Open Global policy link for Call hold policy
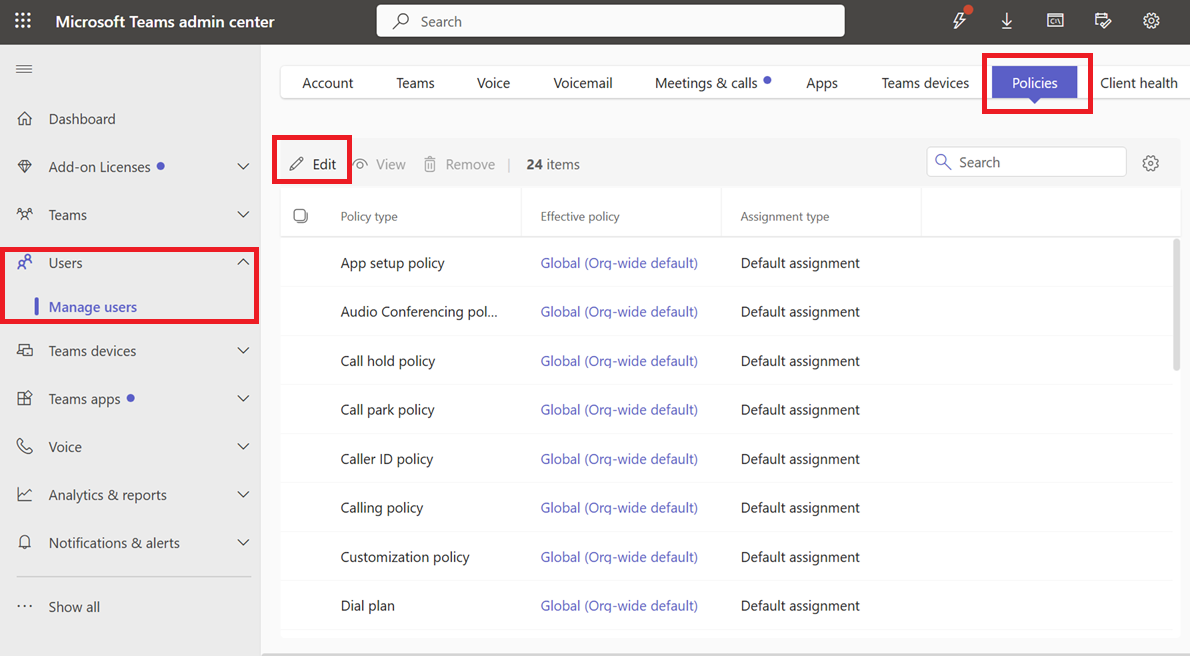 coord(619,361)
